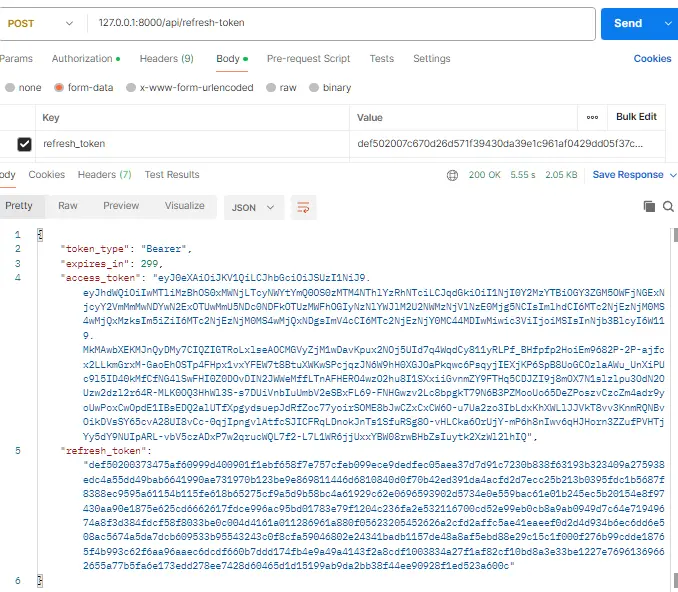Open the response Cookies tab
Viewport: 678px width, 592px height.
point(47,175)
